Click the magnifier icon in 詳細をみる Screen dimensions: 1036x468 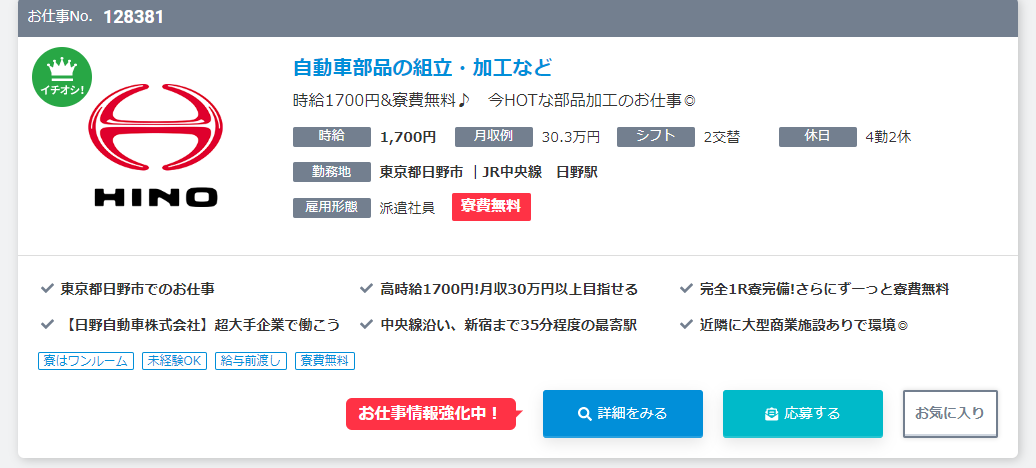(x=584, y=414)
